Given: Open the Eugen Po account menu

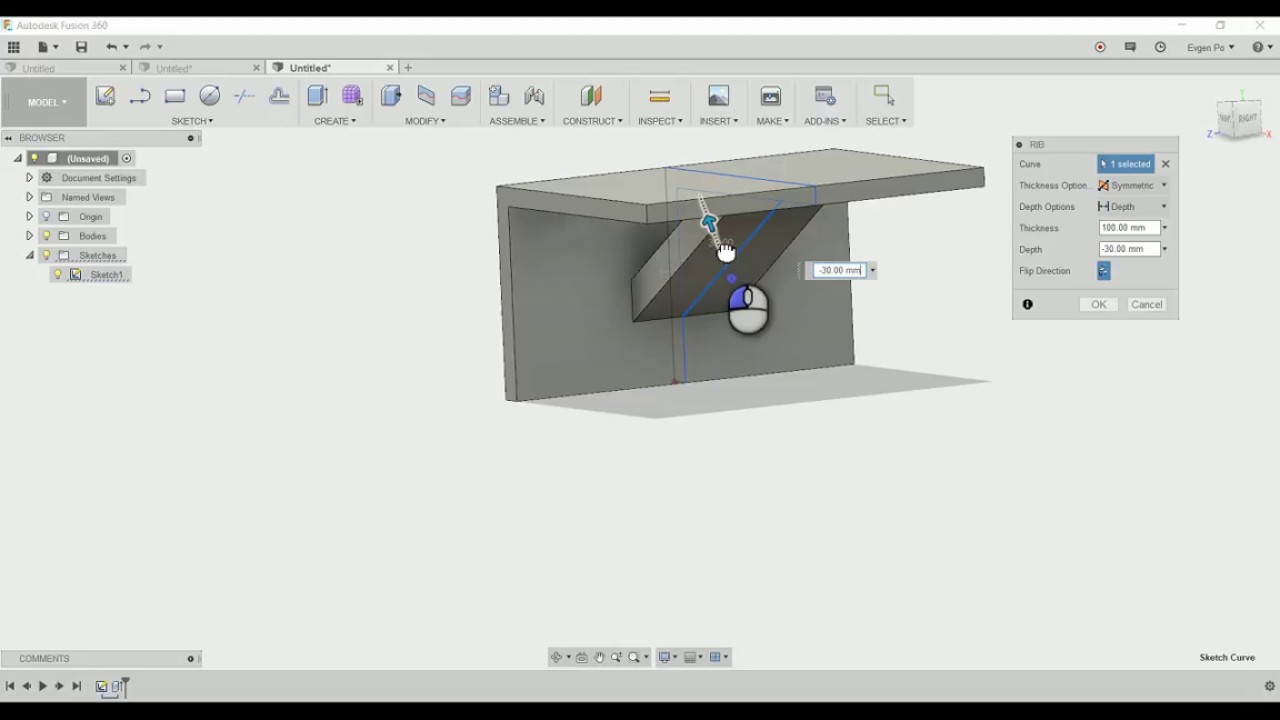Looking at the screenshot, I should pyautogui.click(x=1210, y=47).
